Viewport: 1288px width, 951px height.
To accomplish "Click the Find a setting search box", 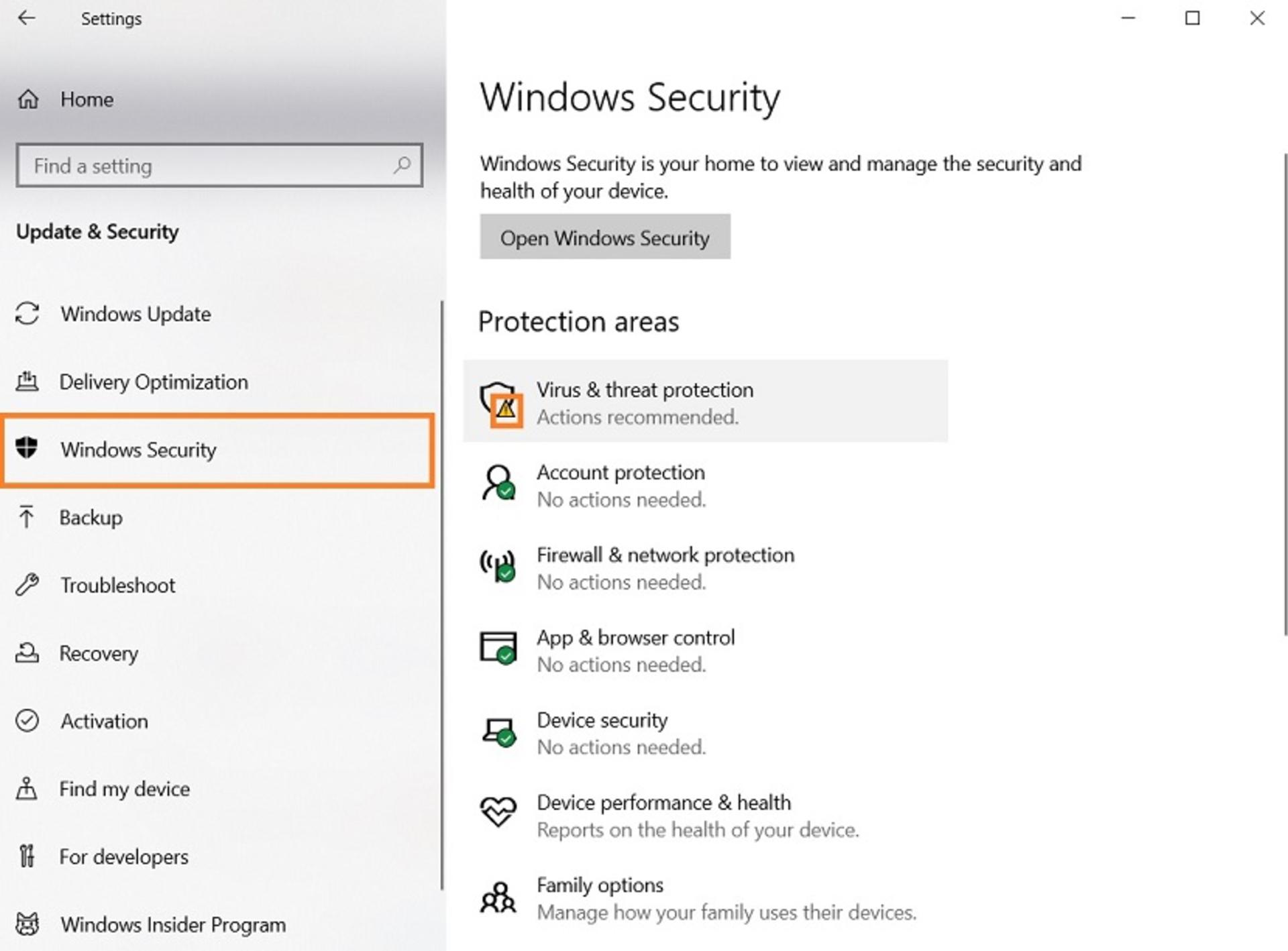I will click(219, 165).
